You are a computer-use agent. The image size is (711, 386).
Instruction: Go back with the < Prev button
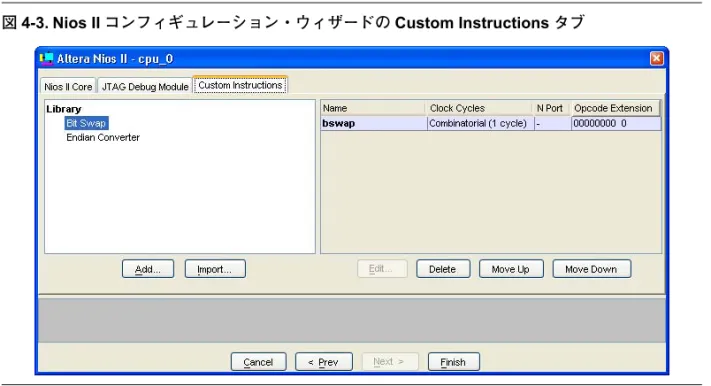click(x=324, y=362)
